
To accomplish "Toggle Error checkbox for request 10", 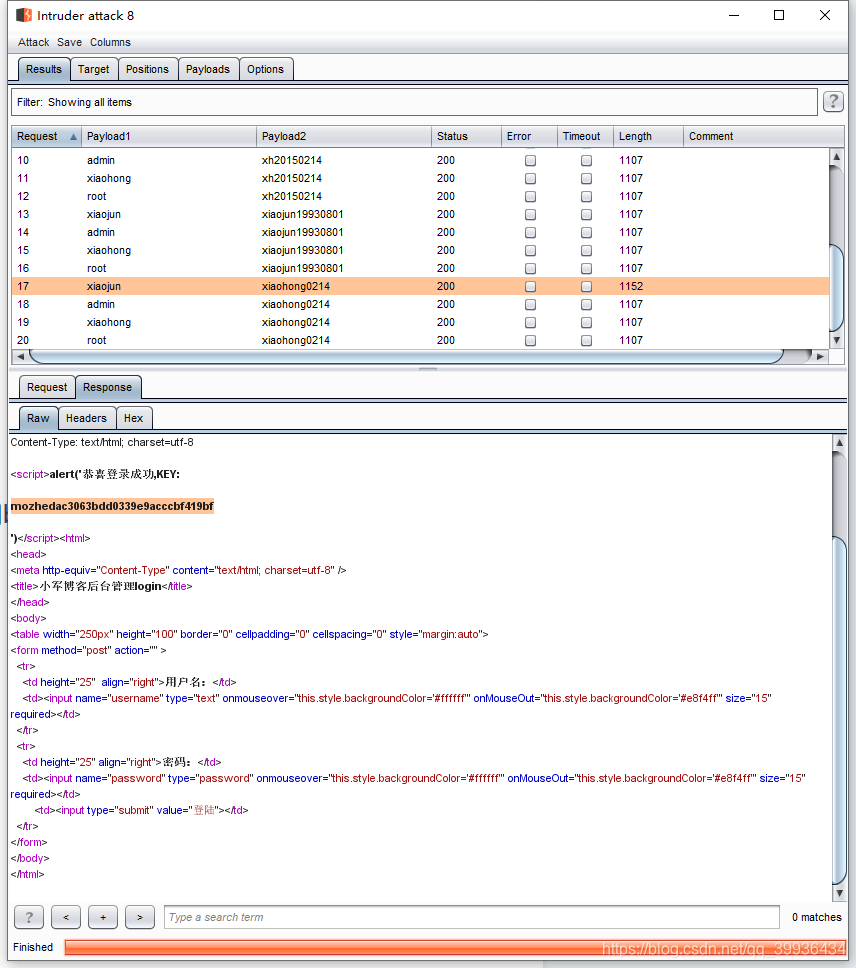I will [x=530, y=161].
